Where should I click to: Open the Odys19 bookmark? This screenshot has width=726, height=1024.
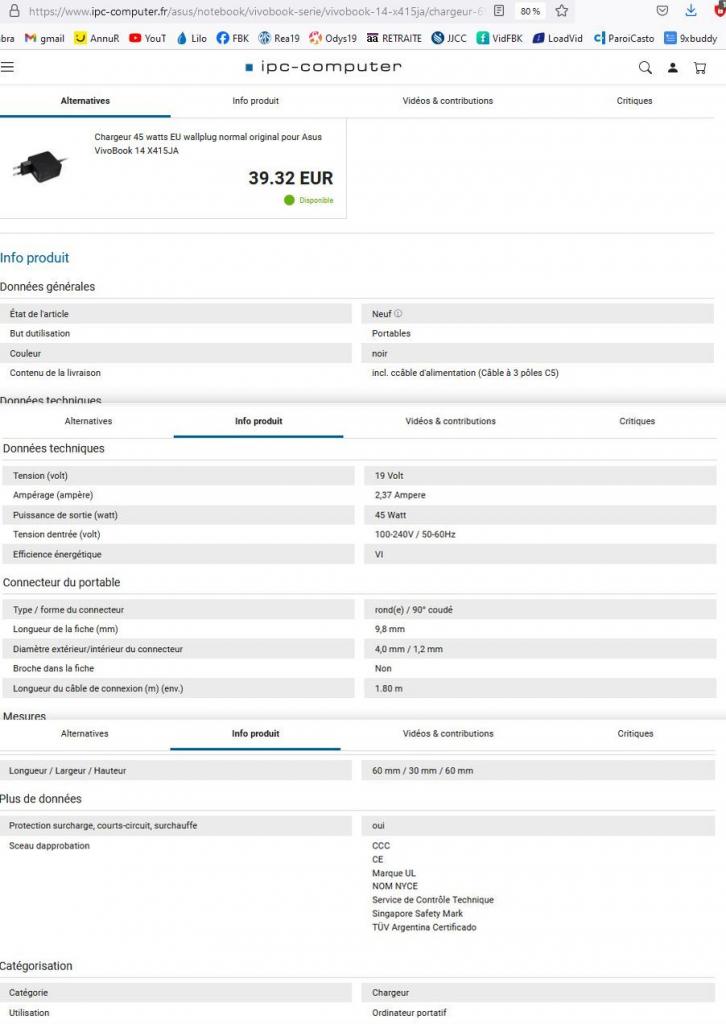(333, 39)
